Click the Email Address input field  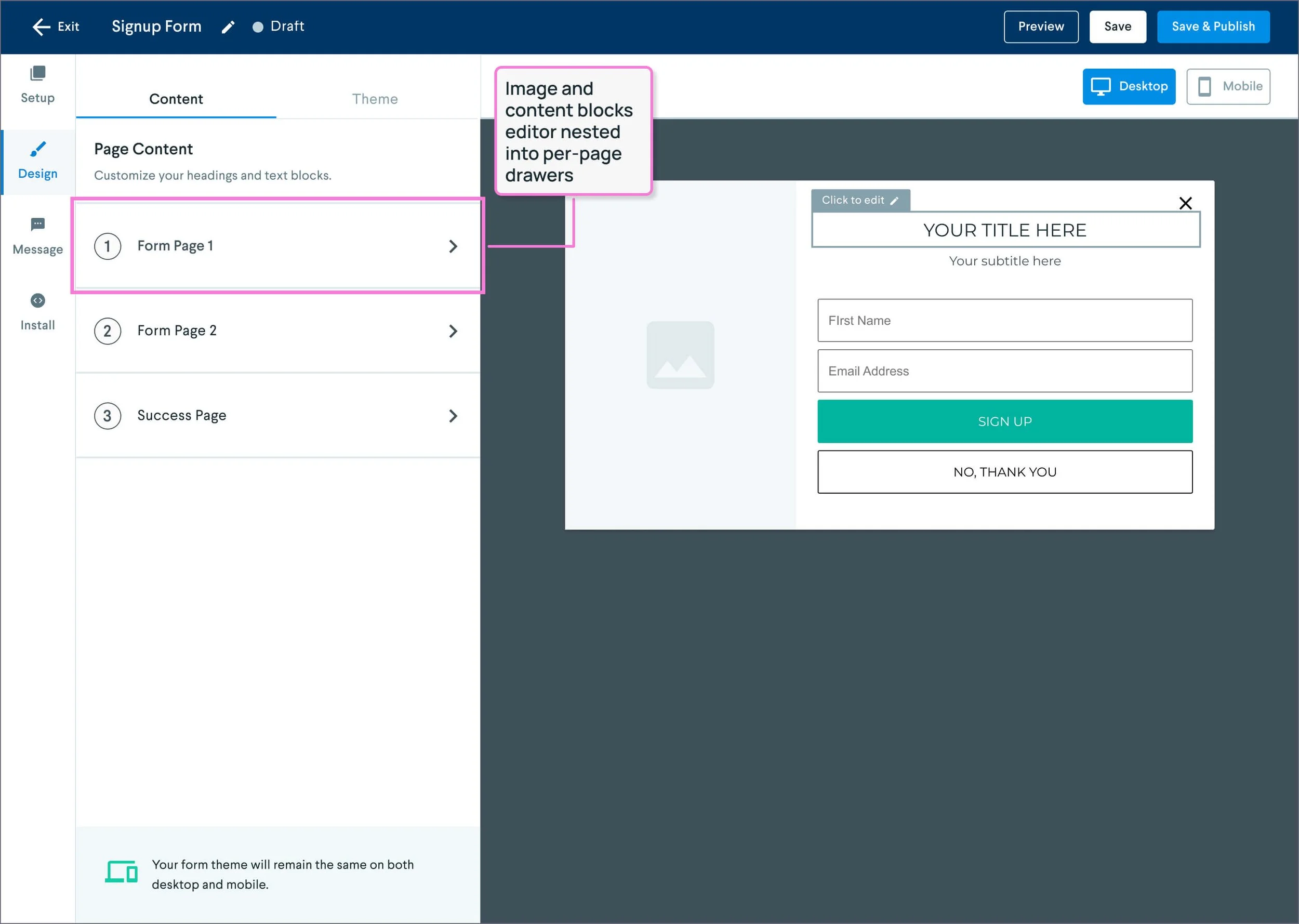coord(1004,371)
